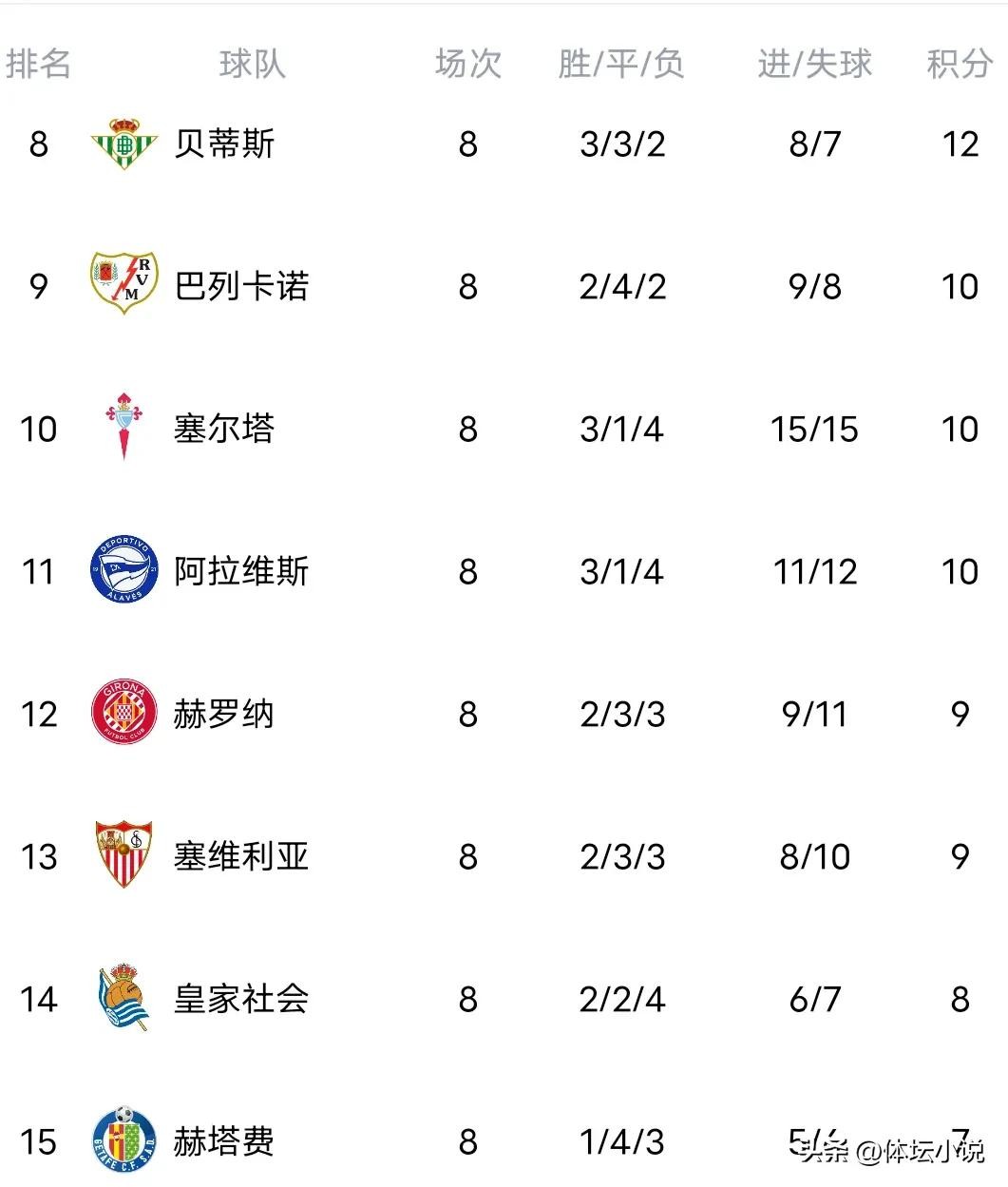Click the Real Sociedad club crest

tap(124, 998)
